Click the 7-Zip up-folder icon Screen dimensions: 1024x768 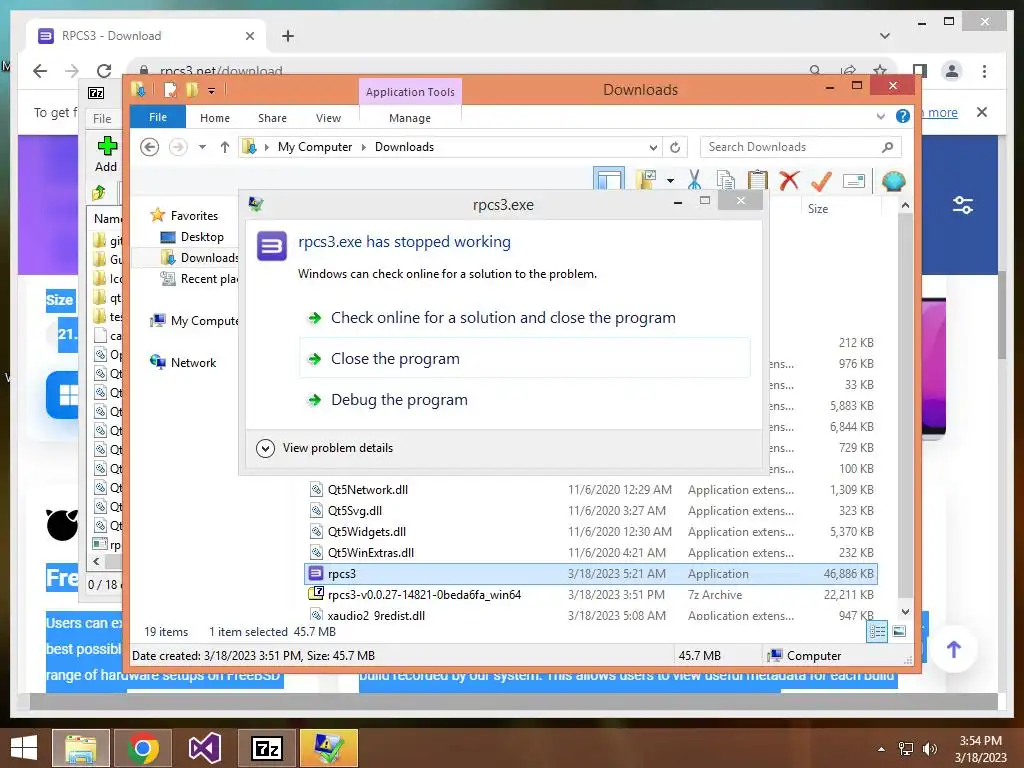pyautogui.click(x=99, y=192)
